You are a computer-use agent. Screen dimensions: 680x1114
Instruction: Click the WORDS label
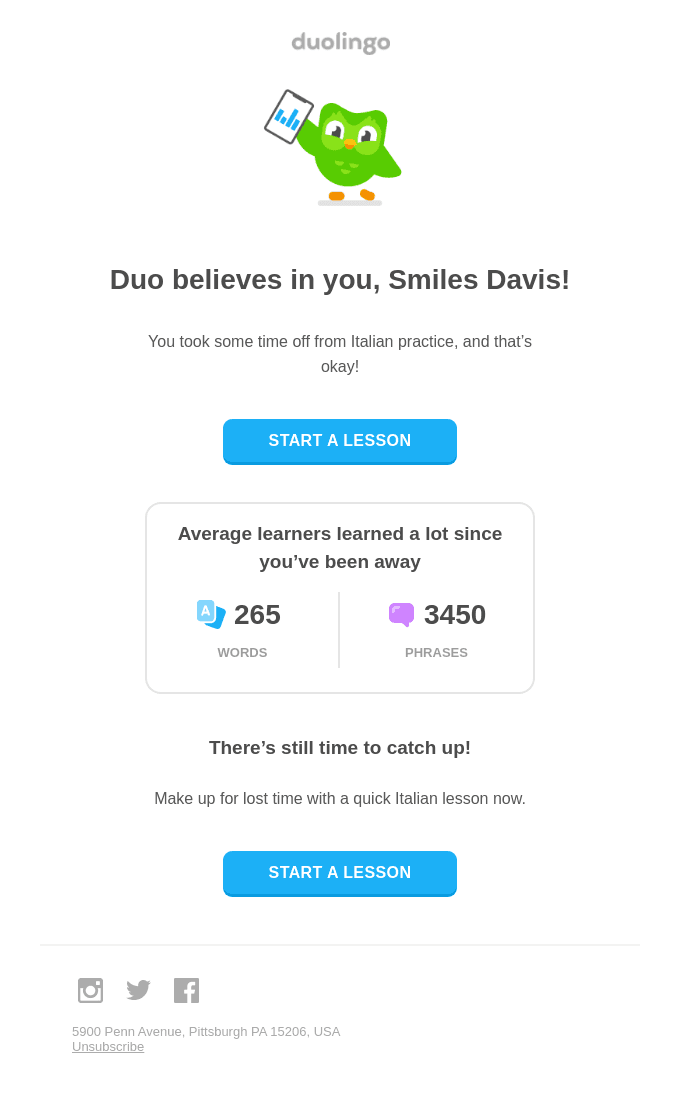pyautogui.click(x=242, y=652)
